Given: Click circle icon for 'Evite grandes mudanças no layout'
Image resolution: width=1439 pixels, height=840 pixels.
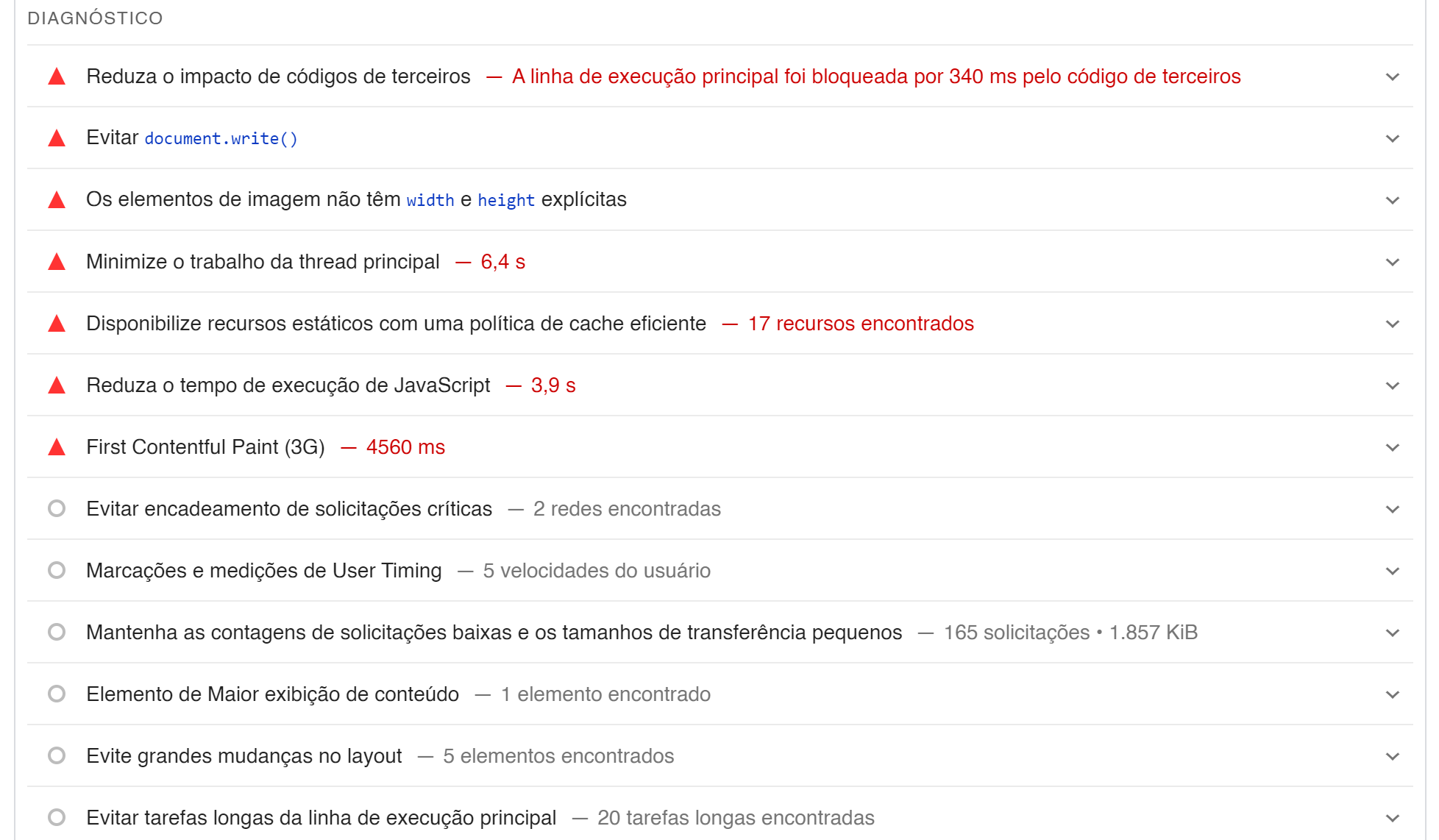Looking at the screenshot, I should (57, 754).
